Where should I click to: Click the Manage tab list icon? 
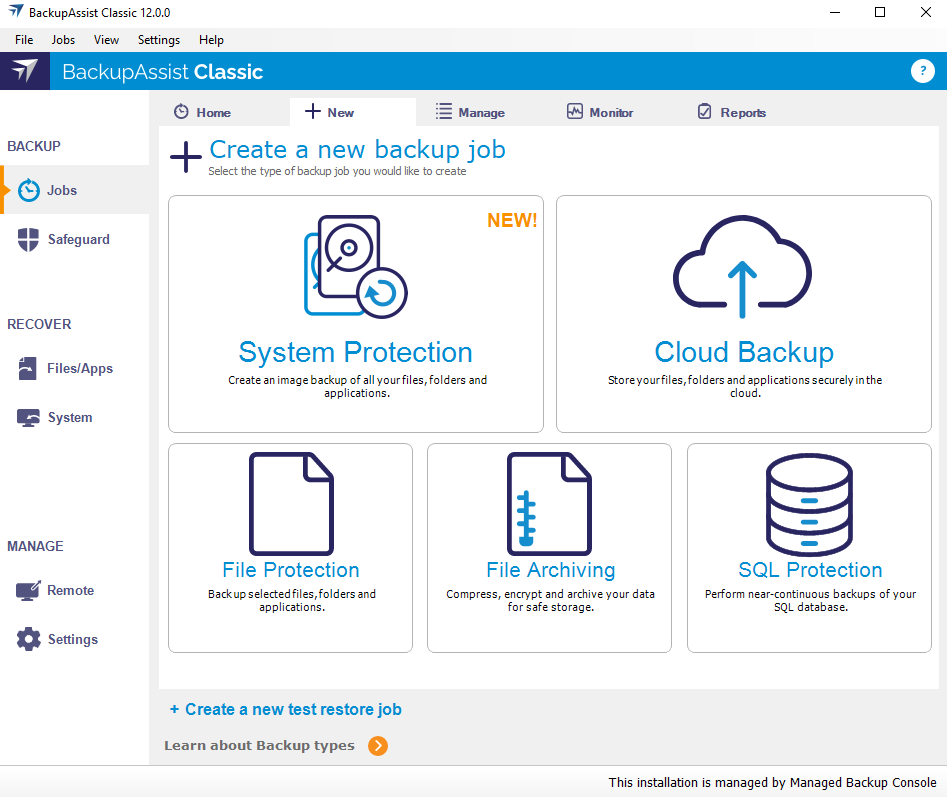click(444, 112)
